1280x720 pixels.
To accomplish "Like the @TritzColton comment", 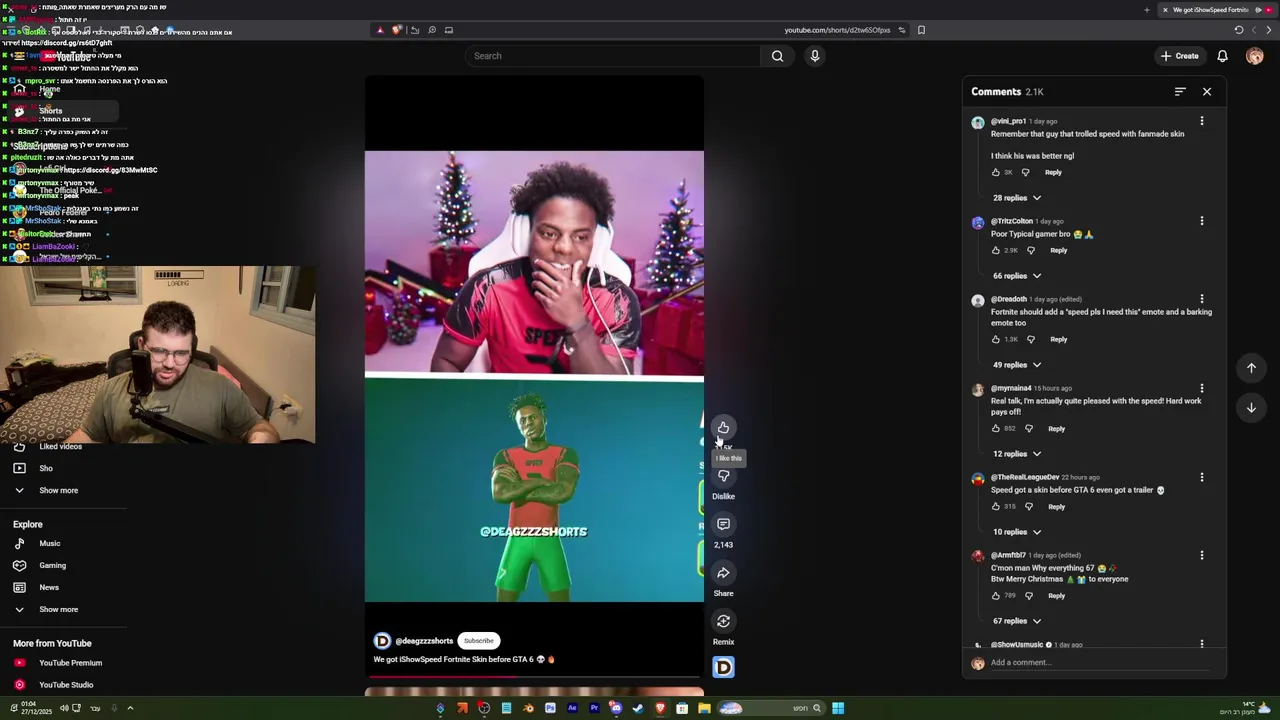I will [x=996, y=250].
